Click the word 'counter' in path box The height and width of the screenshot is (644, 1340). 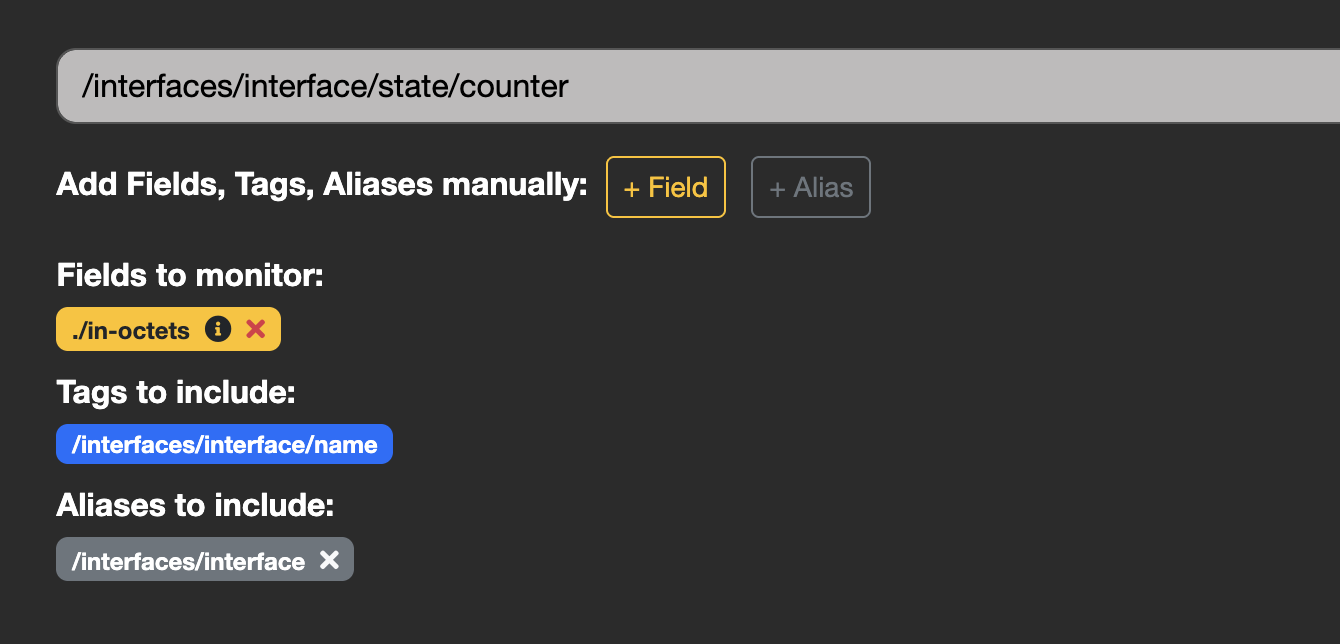tap(514, 86)
